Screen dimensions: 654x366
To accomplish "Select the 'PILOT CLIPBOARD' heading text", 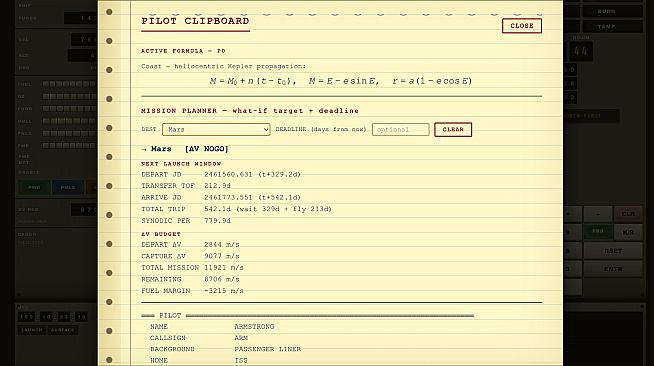I will click(x=195, y=21).
